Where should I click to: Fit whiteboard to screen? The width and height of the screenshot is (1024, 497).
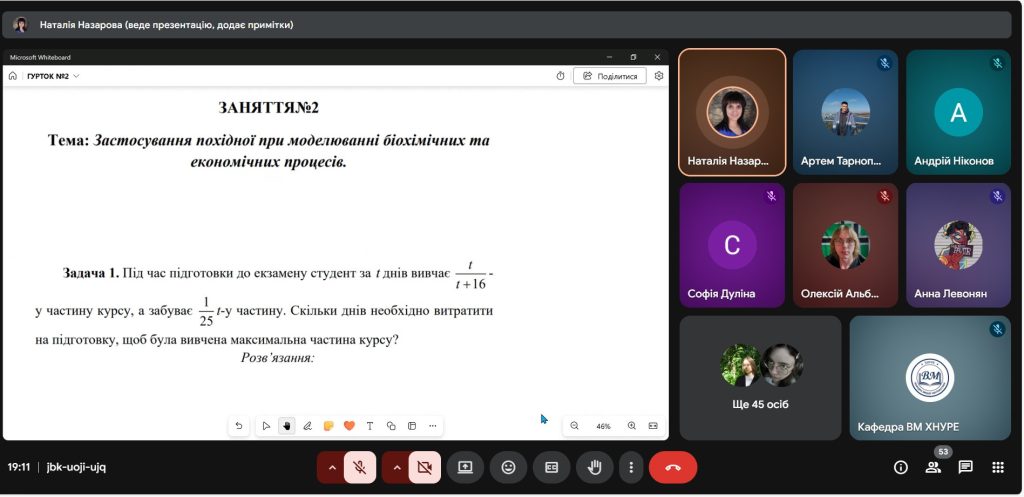coord(653,426)
